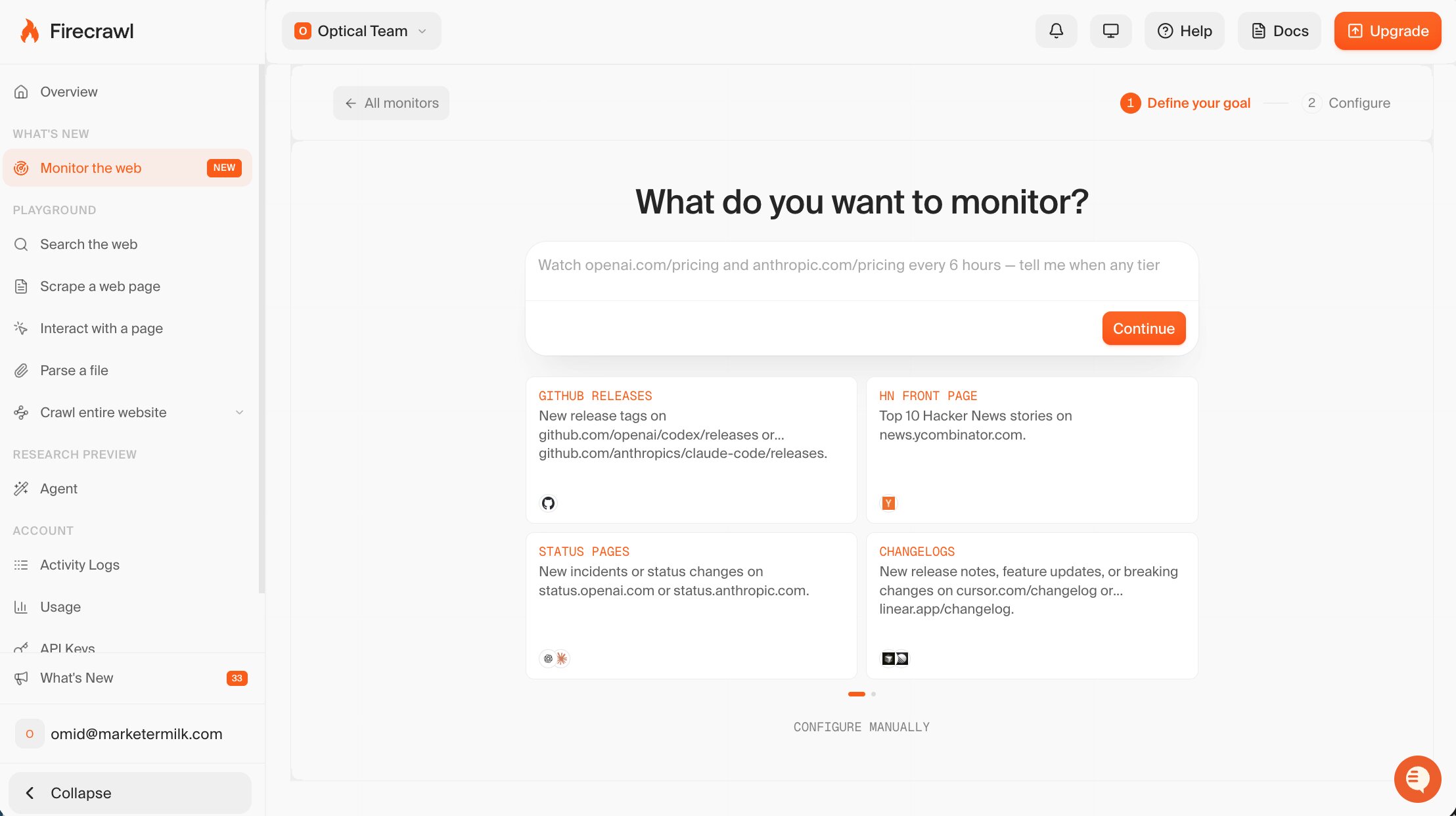Click the Usage bar chart icon
Screen dimensions: 1456x816
point(21,607)
